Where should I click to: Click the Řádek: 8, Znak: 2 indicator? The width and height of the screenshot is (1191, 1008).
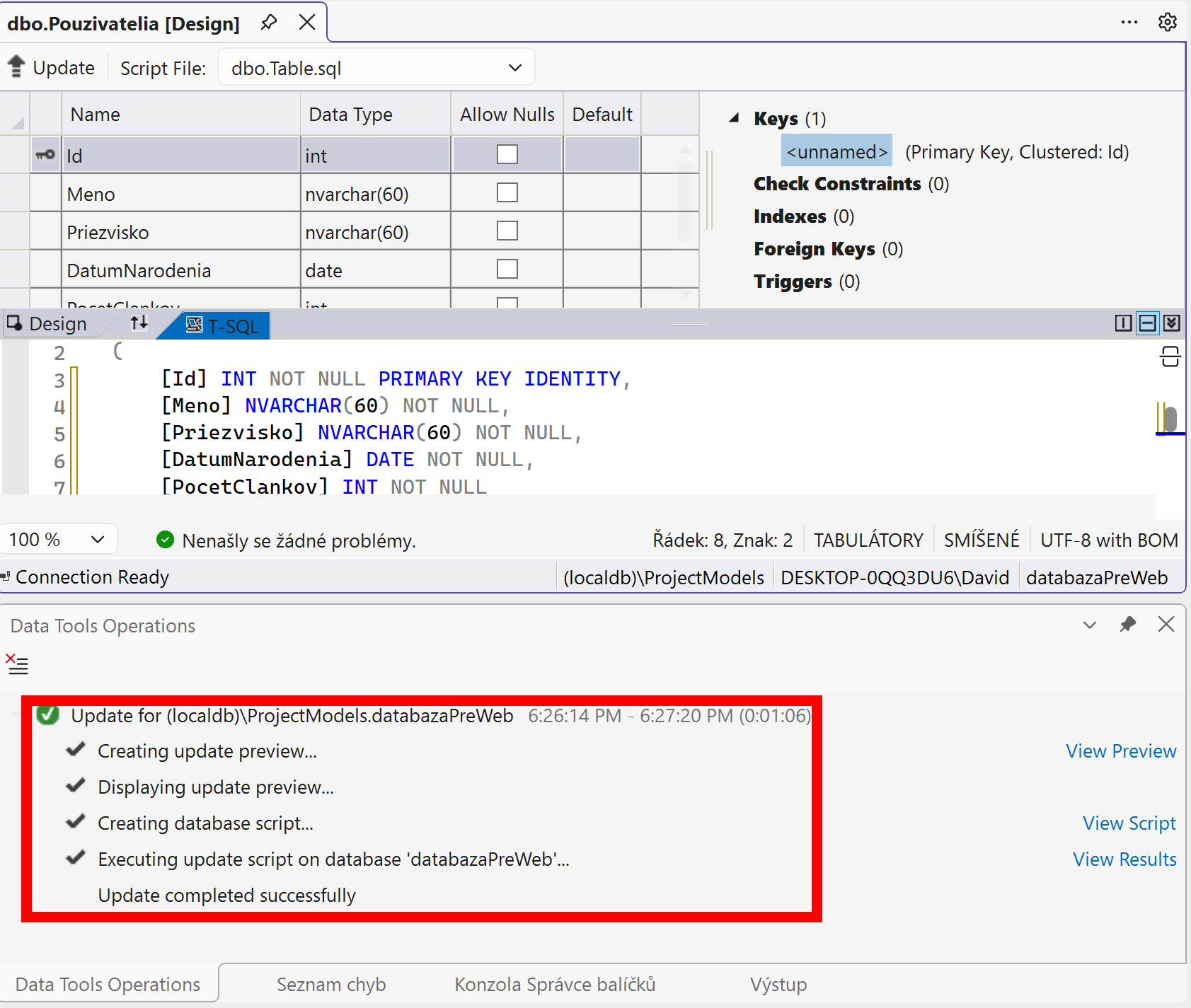[x=723, y=540]
